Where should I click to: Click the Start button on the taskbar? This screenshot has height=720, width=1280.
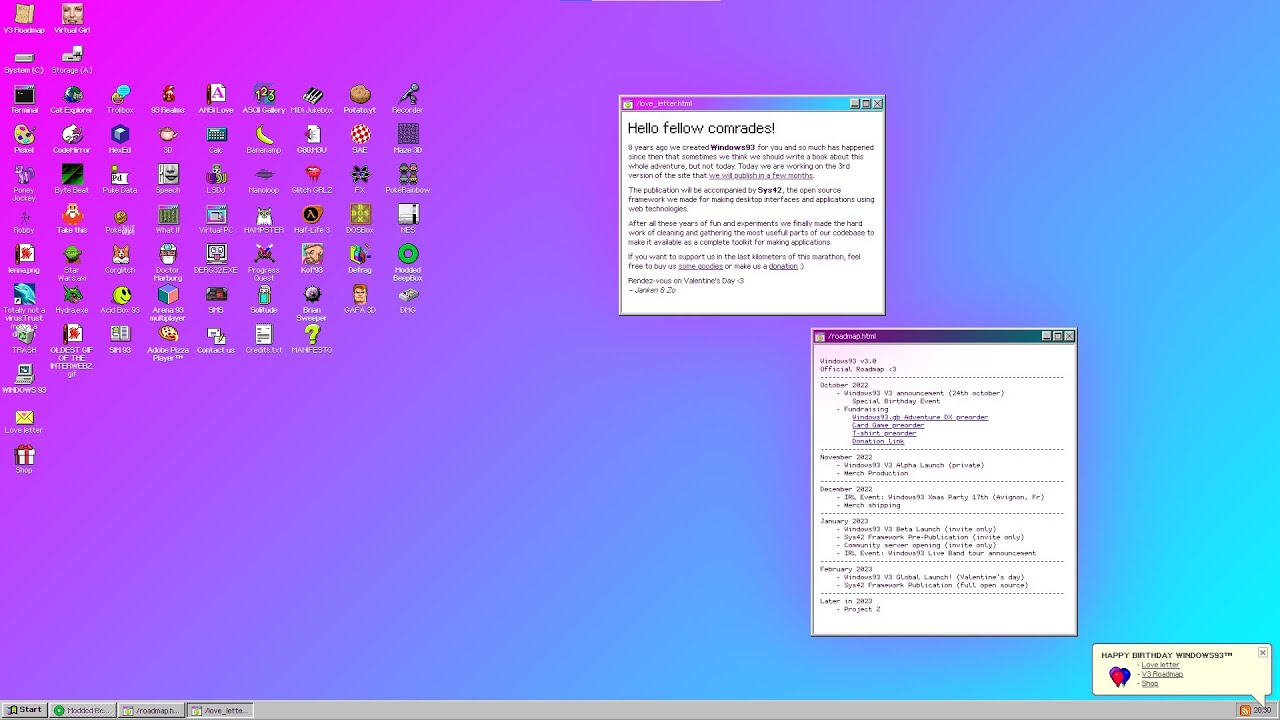24,710
